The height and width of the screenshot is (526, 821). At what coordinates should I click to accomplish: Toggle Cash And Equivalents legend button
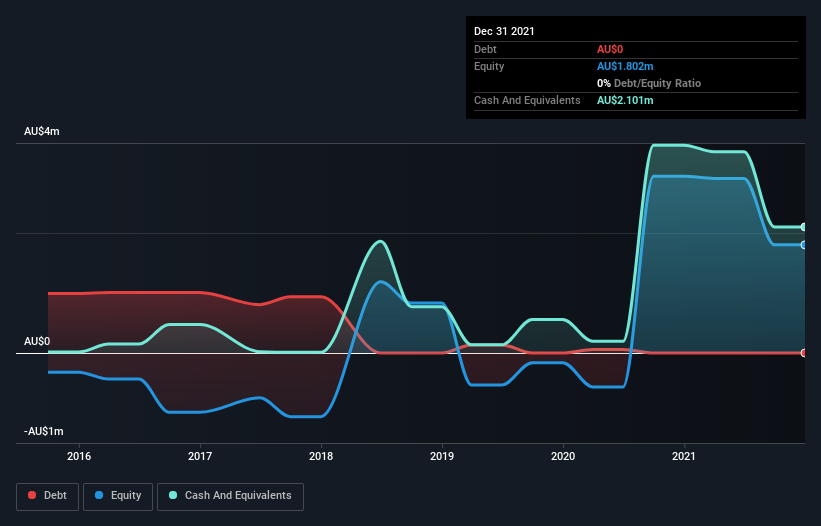coord(230,496)
